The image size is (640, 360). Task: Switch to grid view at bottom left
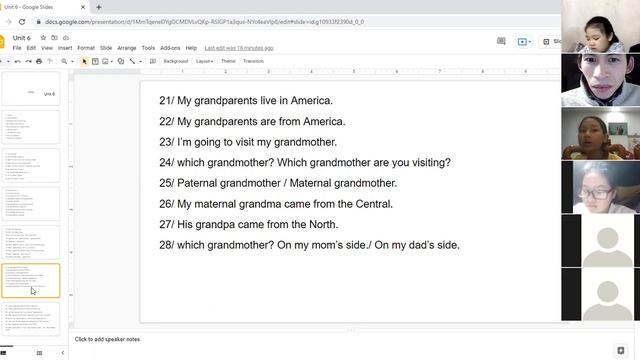[39, 353]
